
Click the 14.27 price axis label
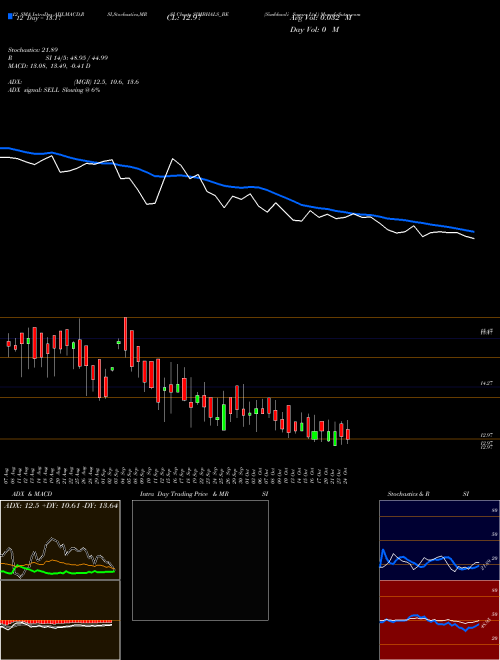coord(486,383)
